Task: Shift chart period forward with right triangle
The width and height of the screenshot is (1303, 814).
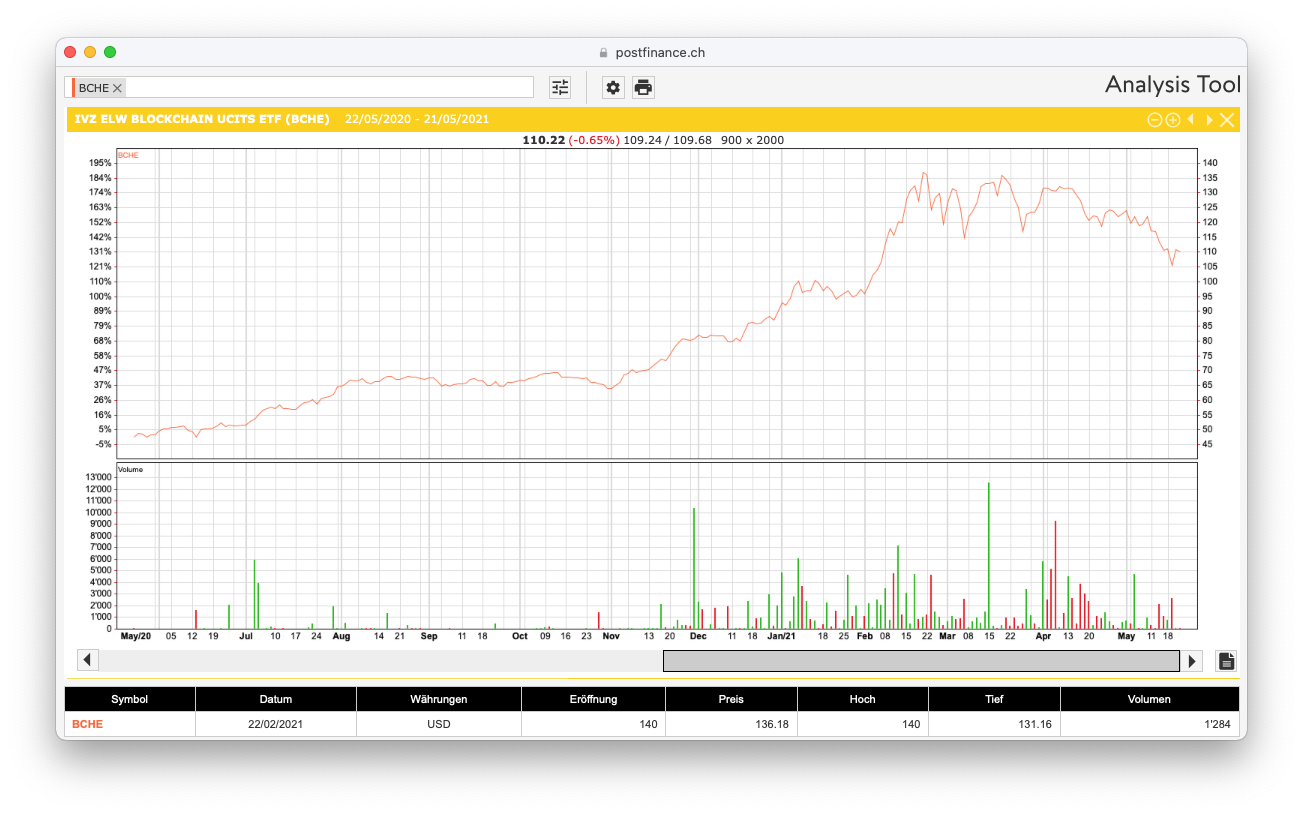Action: pyautogui.click(x=1209, y=120)
